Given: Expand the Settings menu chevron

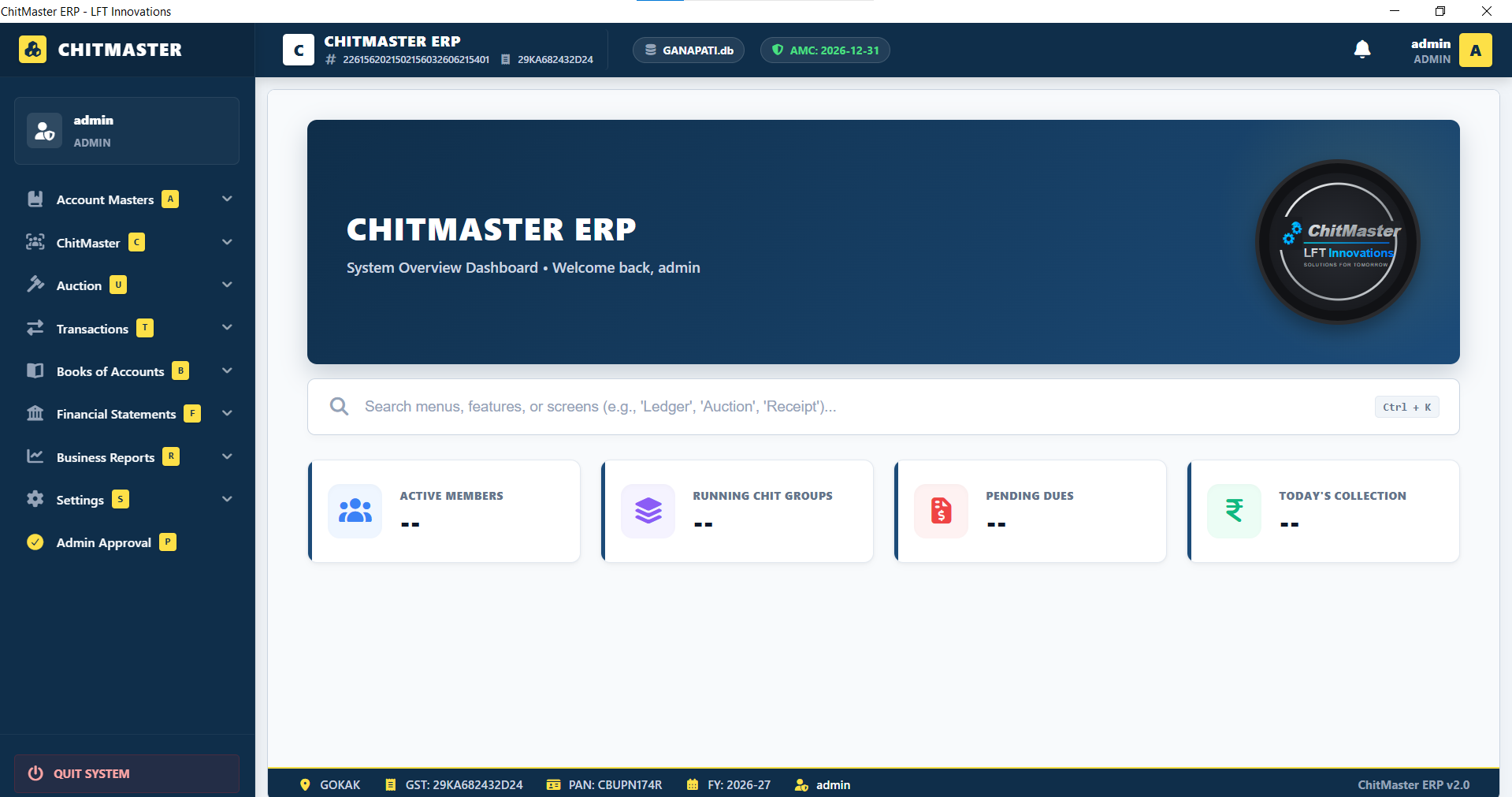Looking at the screenshot, I should coord(227,499).
